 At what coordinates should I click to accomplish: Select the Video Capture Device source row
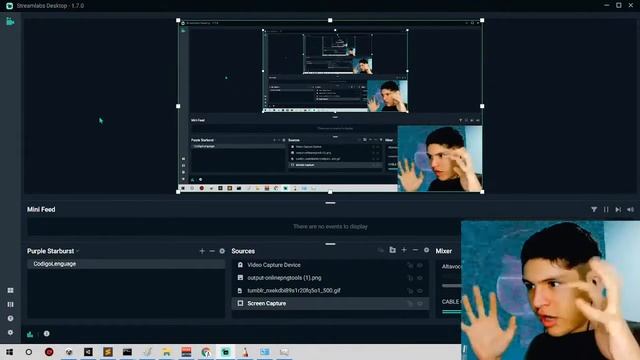pos(331,265)
